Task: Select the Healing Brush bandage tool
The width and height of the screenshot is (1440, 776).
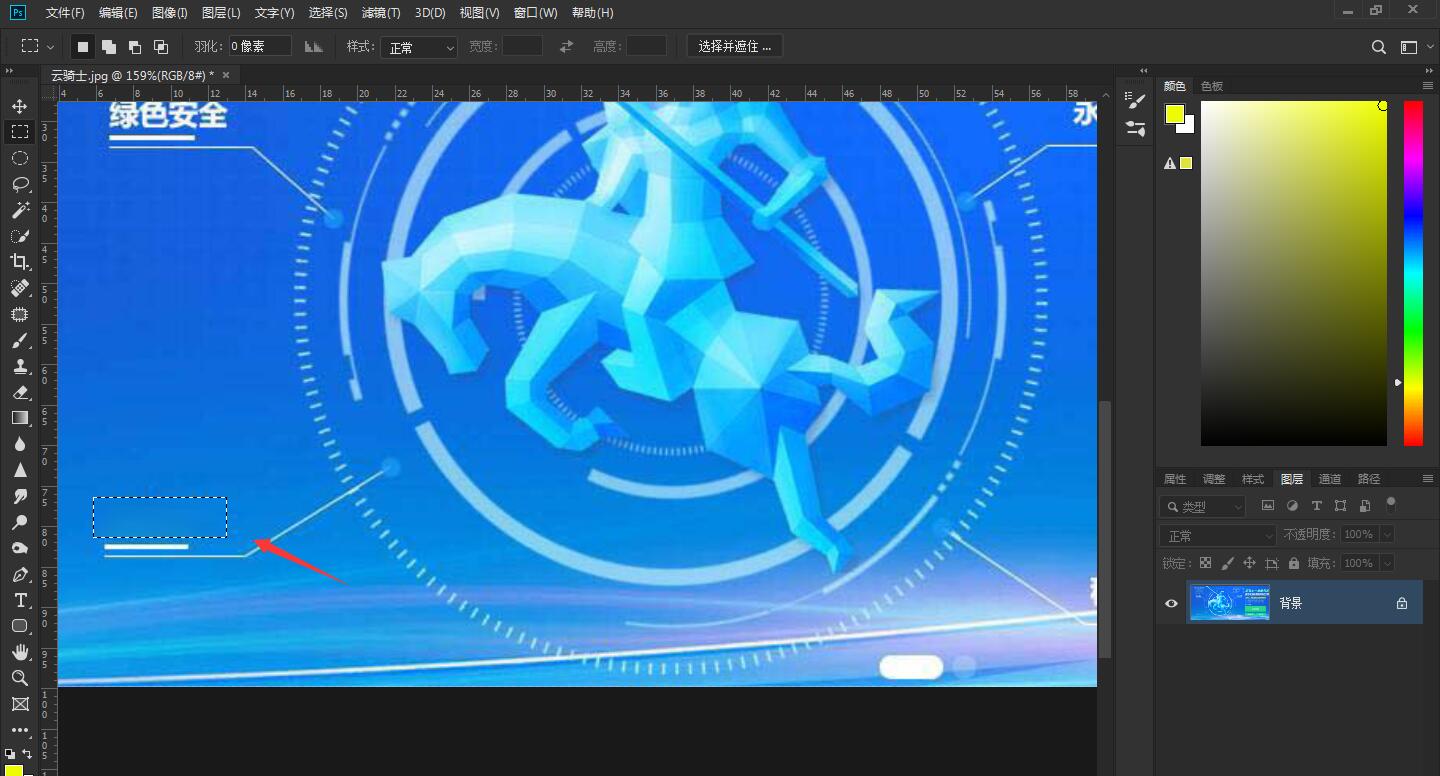Action: [x=20, y=288]
